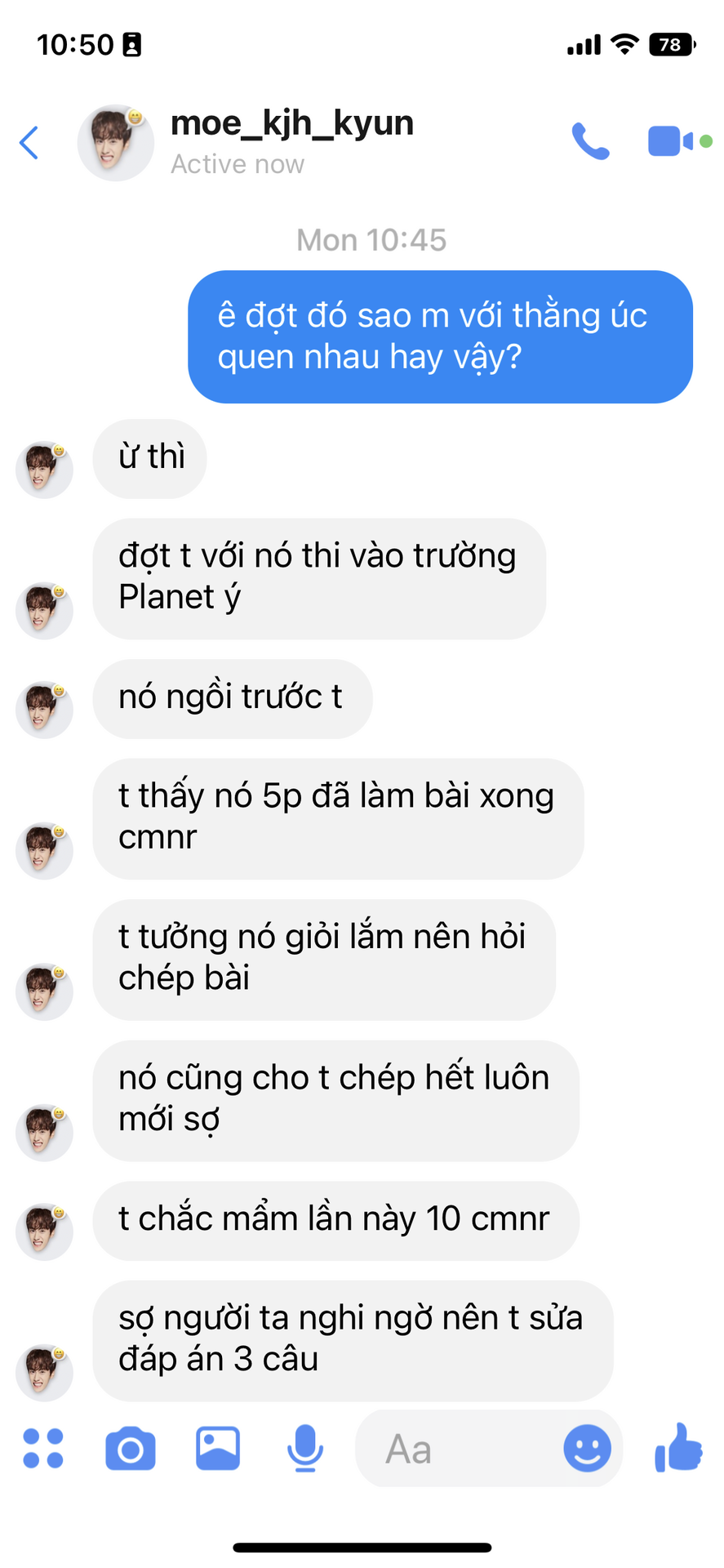Tap message about 'sửa đáp án 3 câu'

point(353,1341)
